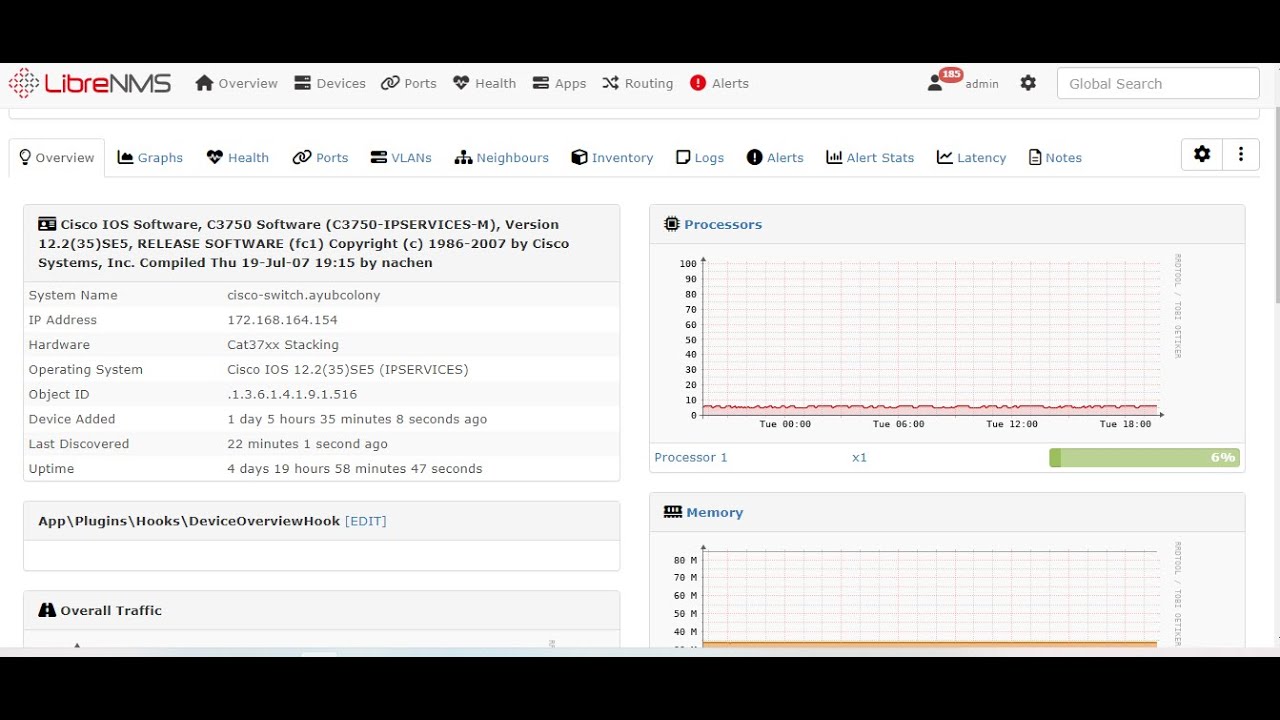Image resolution: width=1280 pixels, height=720 pixels.
Task: Open the Apps menu
Action: click(559, 83)
